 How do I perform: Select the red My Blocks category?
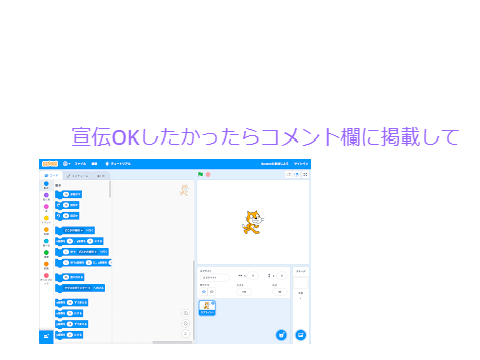(x=46, y=278)
